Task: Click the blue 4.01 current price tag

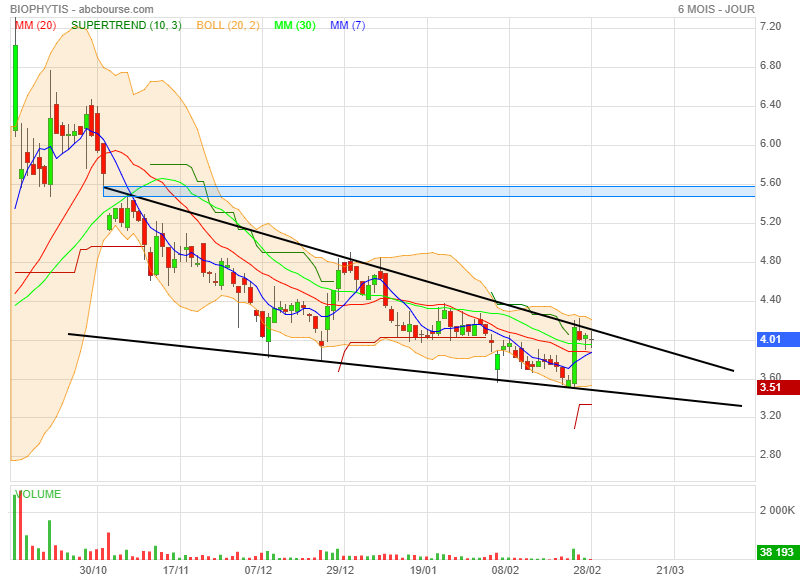Action: (x=777, y=339)
